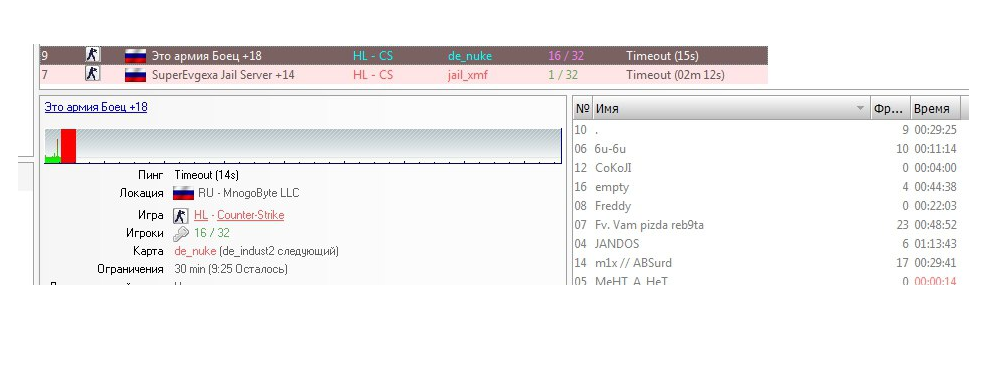Select server row SuperEvgexa Jail Server +14

tap(403, 75)
